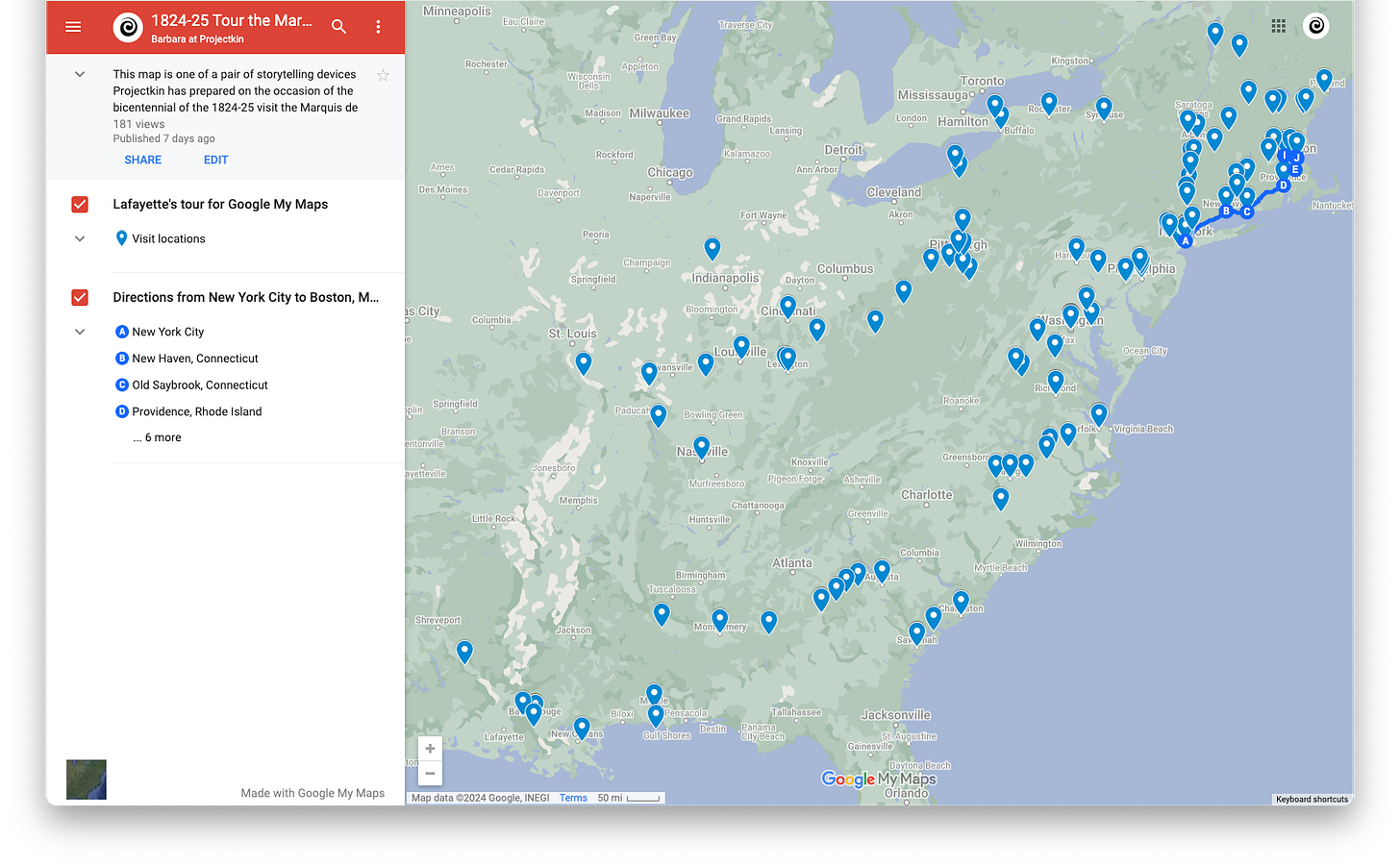1400x867 pixels.
Task: Click the Memphis label on the map
Action: coord(578,501)
